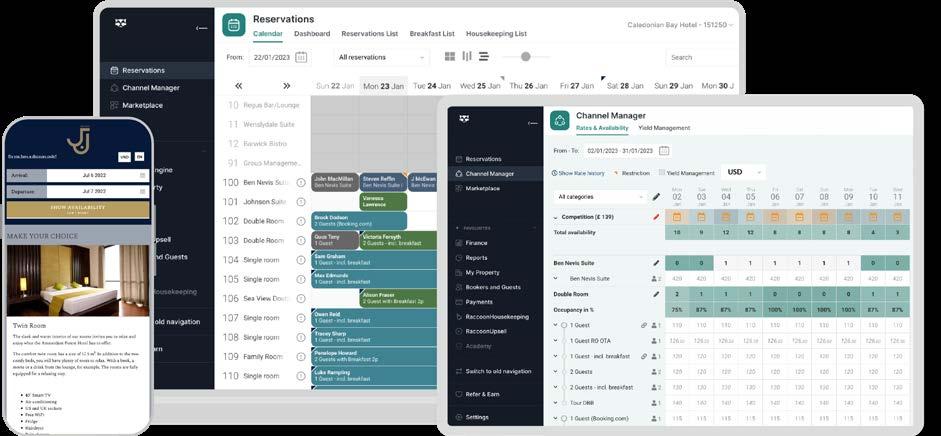Select USD currency button on phone screen
Screen dimensions: 941x436
tap(124, 157)
